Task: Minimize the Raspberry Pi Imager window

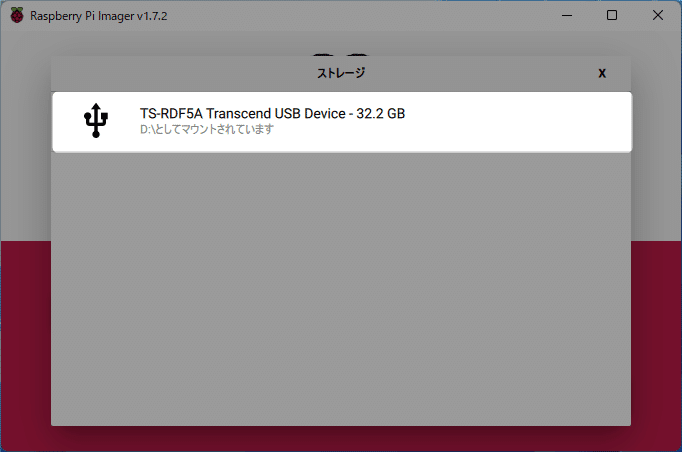Action: point(567,15)
